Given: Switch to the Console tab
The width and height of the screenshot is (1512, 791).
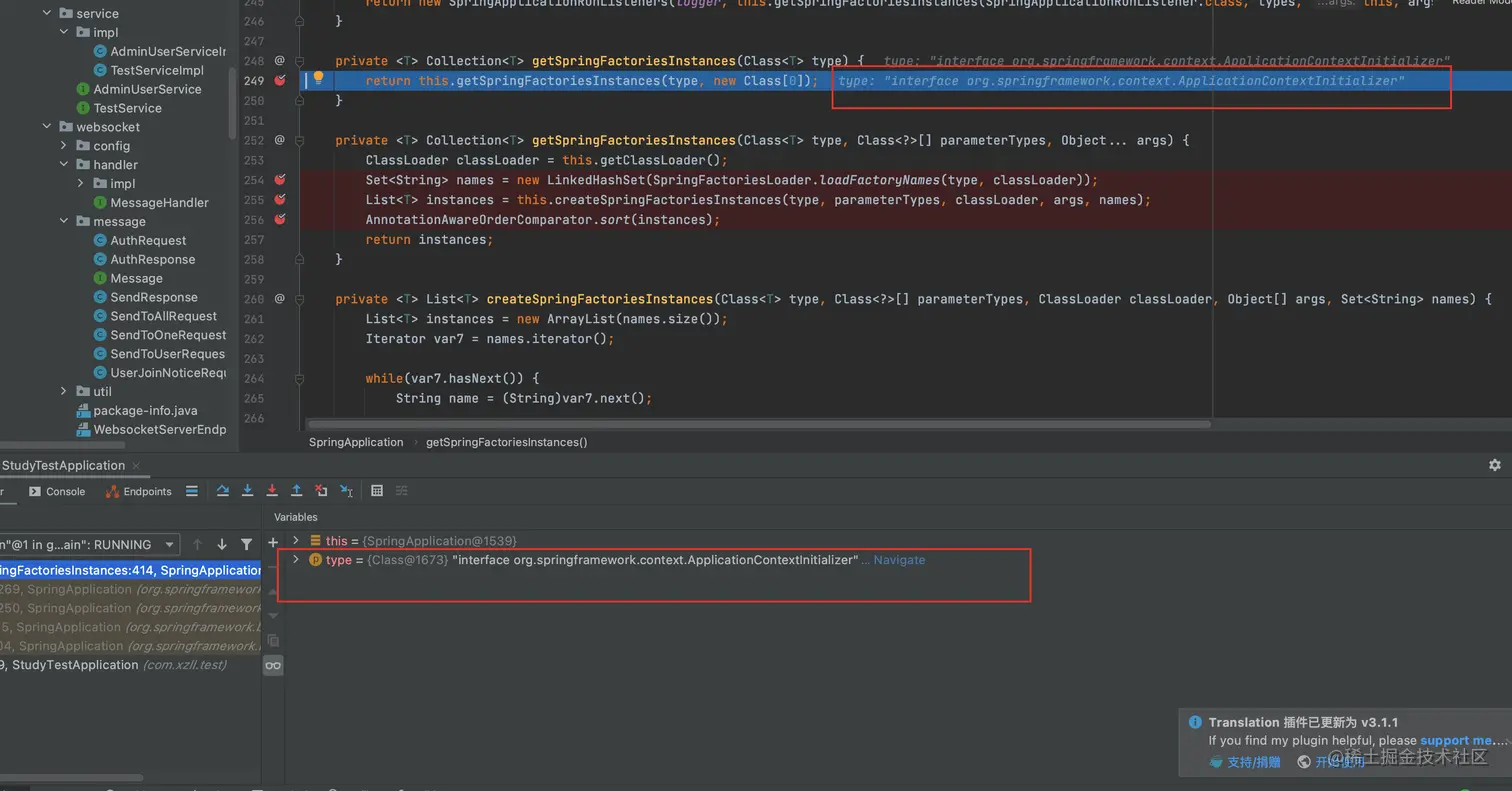Looking at the screenshot, I should coord(57,491).
